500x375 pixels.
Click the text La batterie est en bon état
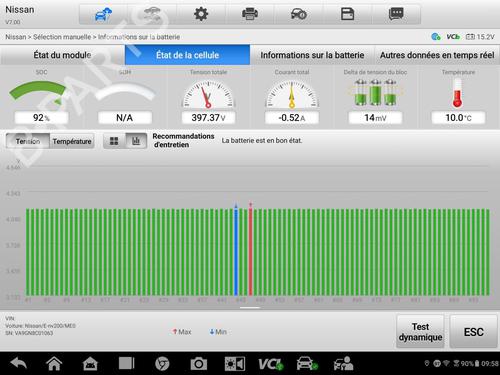coord(262,141)
